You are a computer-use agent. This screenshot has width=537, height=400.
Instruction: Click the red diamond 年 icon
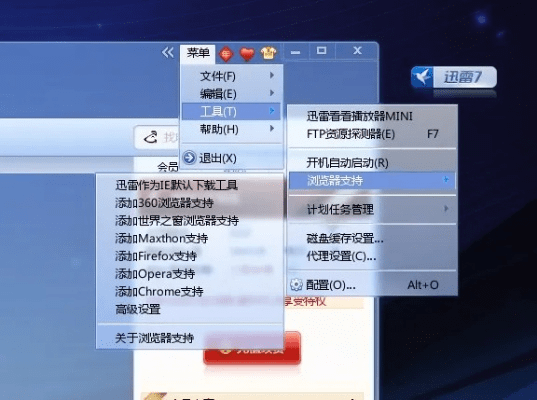pyautogui.click(x=226, y=54)
